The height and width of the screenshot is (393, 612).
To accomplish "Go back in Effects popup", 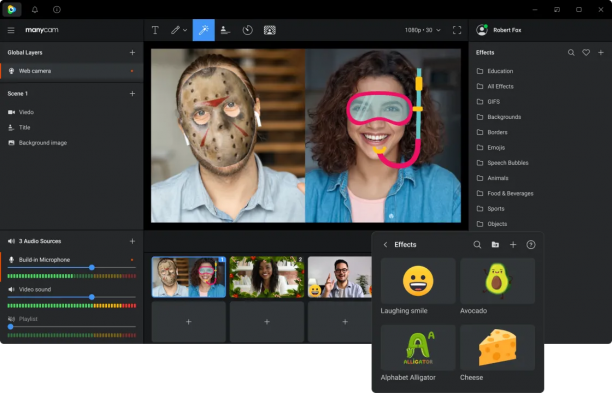I will tap(385, 244).
